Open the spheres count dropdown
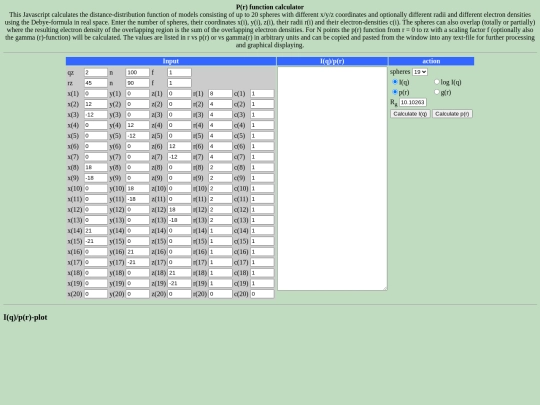This screenshot has width=540, height=405. tap(420, 72)
